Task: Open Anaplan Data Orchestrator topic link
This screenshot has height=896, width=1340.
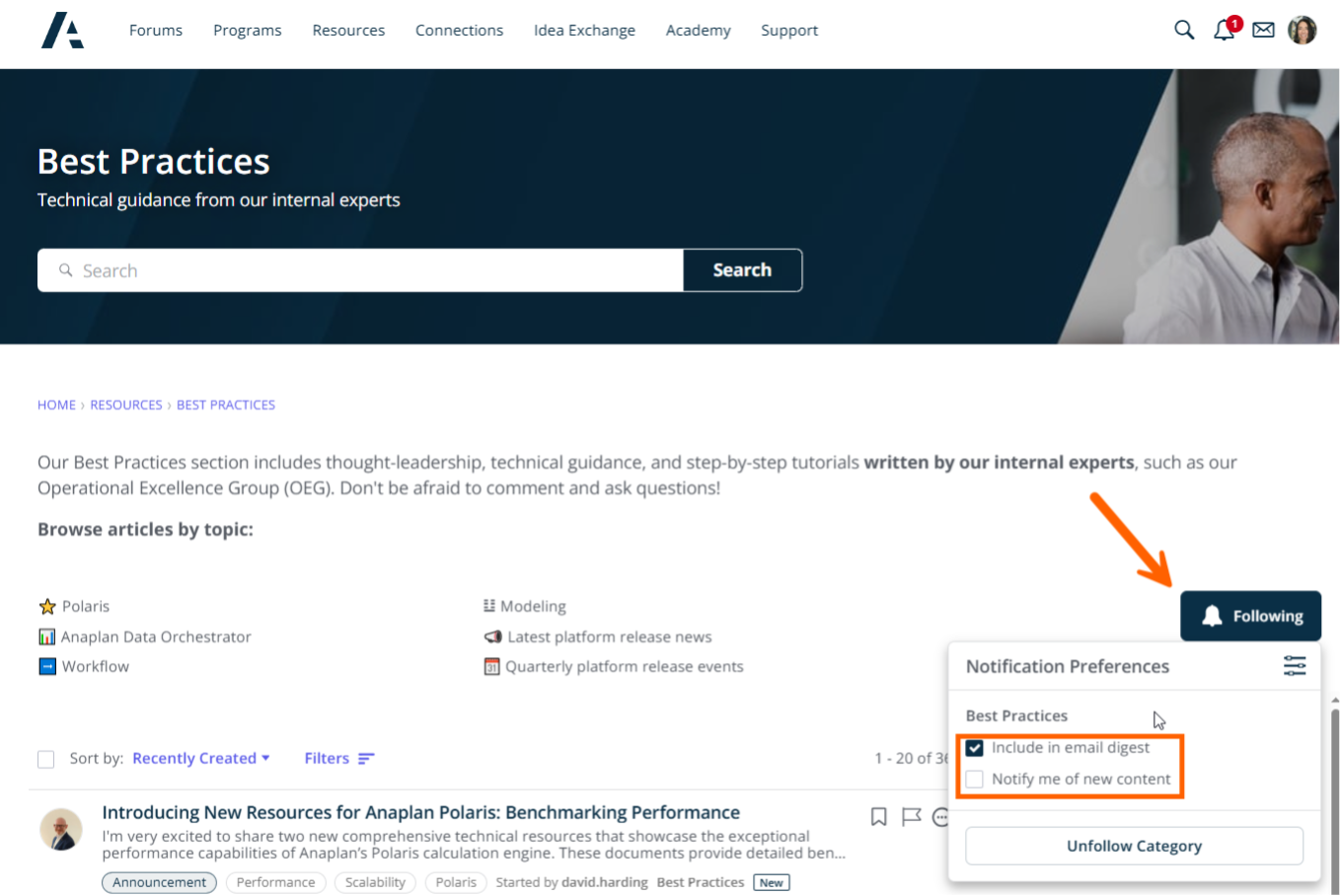Action: (x=156, y=636)
